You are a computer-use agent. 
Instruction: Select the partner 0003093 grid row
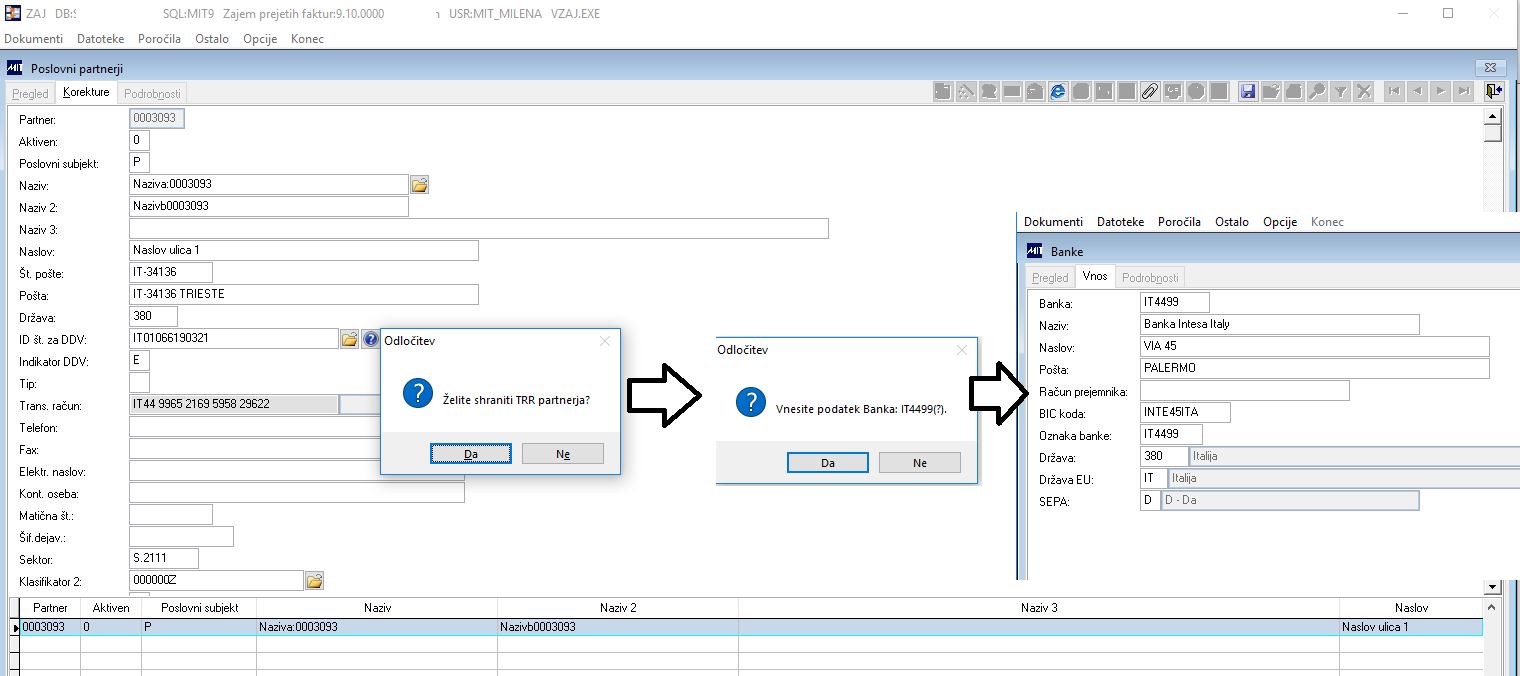pyautogui.click(x=747, y=627)
